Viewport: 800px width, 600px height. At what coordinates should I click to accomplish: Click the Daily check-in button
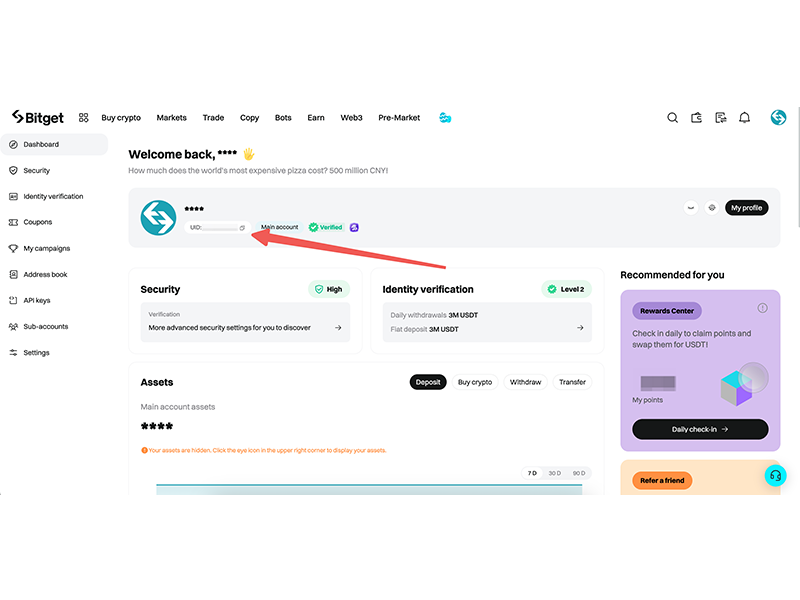pyautogui.click(x=700, y=429)
